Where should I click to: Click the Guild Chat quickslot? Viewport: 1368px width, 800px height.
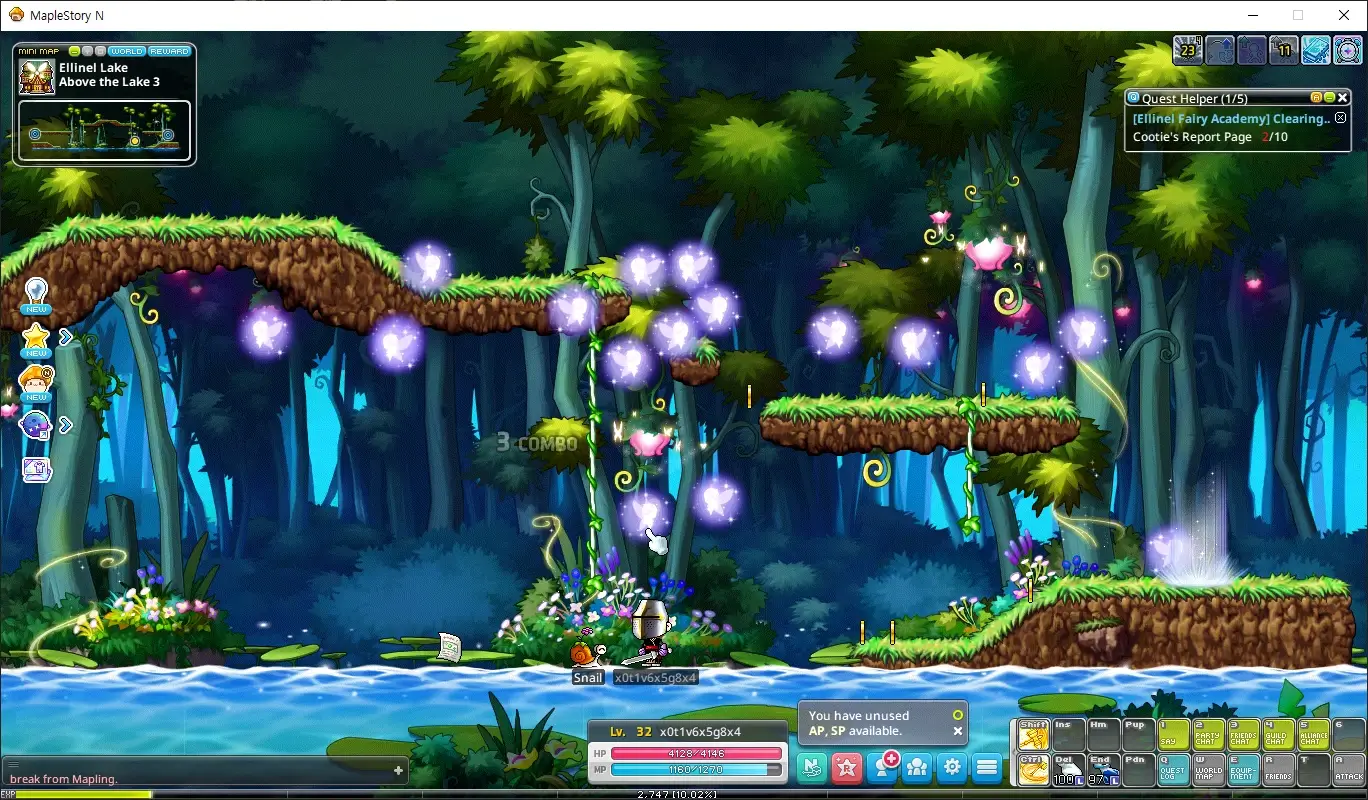[x=1279, y=735]
